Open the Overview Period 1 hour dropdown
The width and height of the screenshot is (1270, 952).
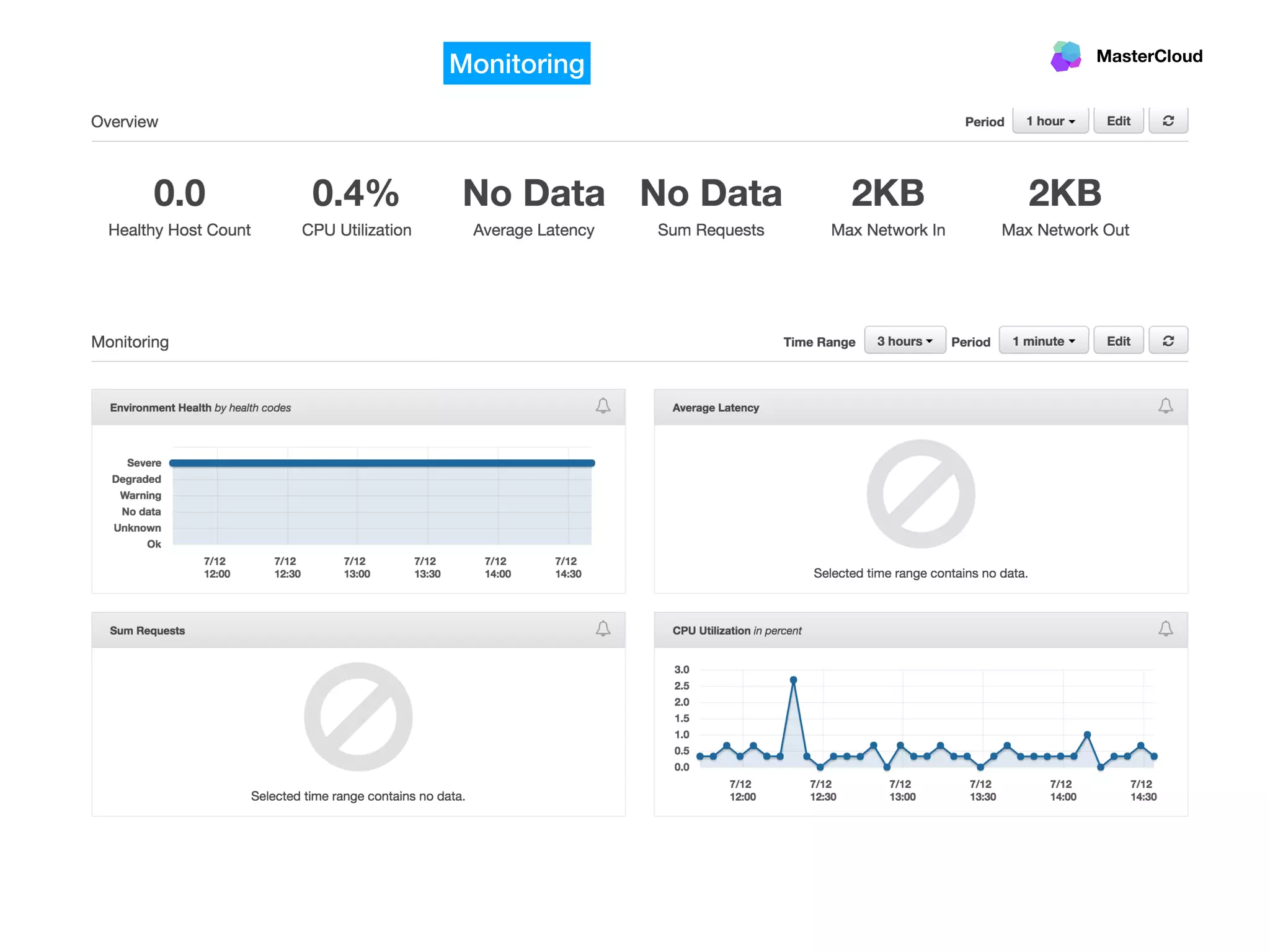coord(1050,121)
